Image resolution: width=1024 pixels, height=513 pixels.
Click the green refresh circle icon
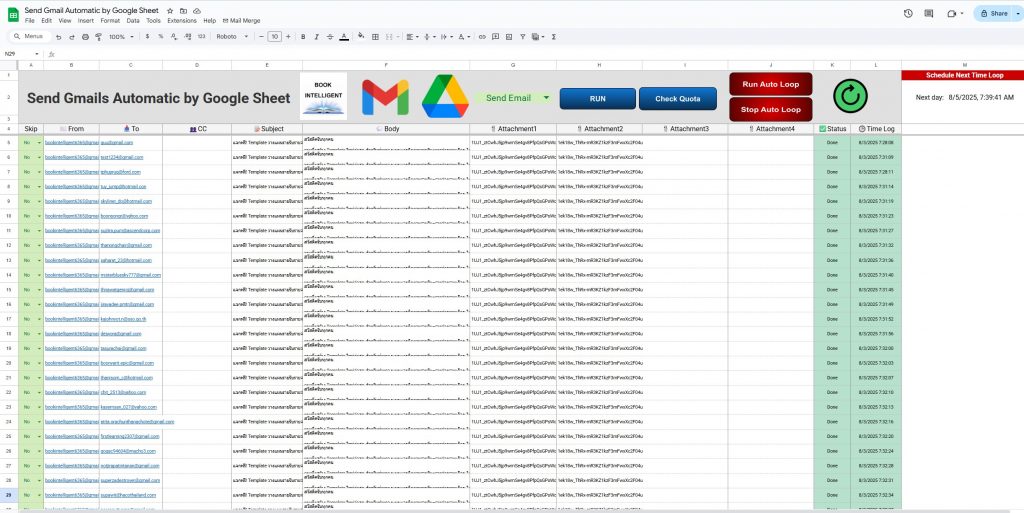click(x=850, y=97)
